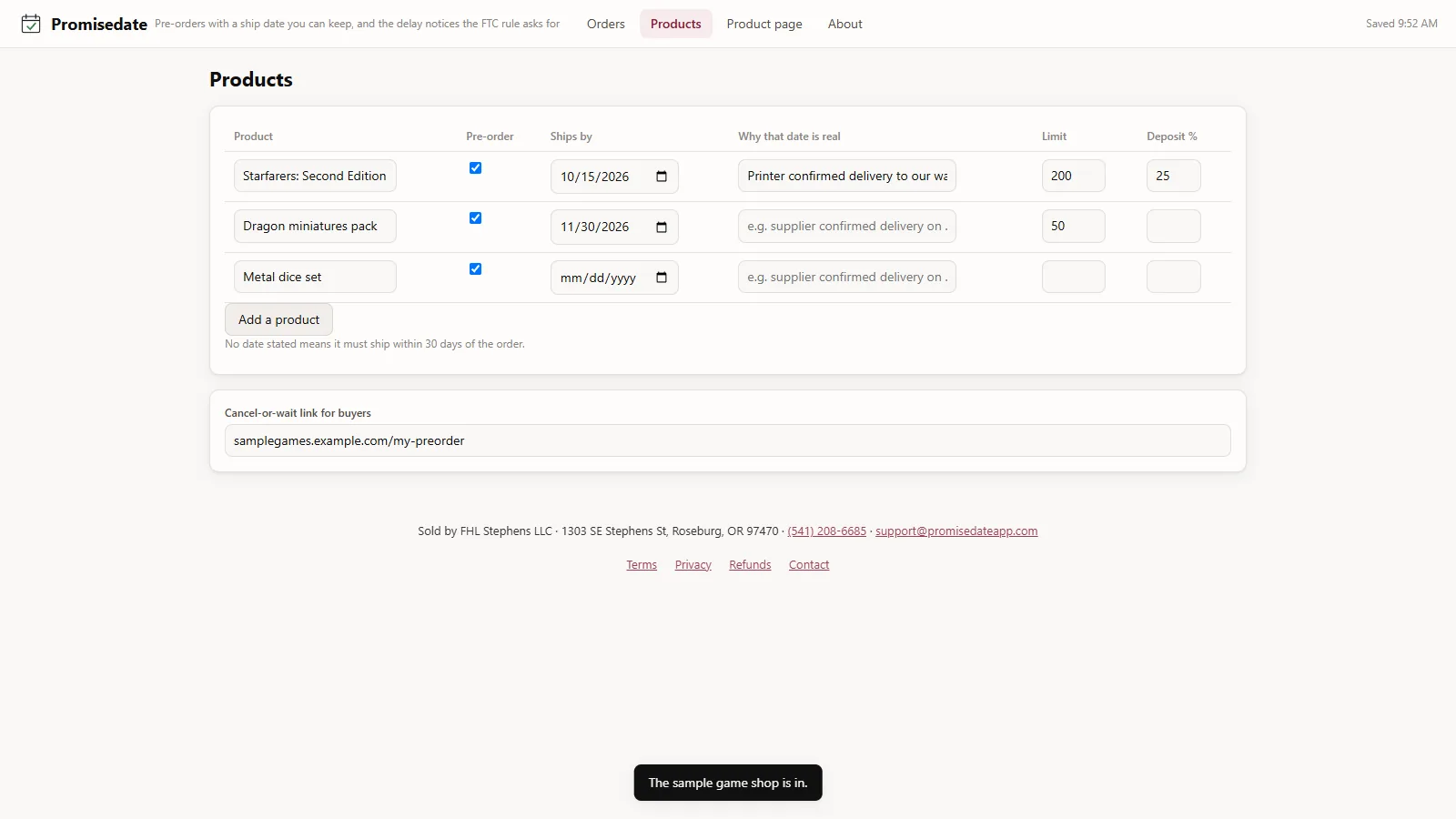The image size is (1456, 819).
Task: Click the Add a product button
Action: point(278,319)
